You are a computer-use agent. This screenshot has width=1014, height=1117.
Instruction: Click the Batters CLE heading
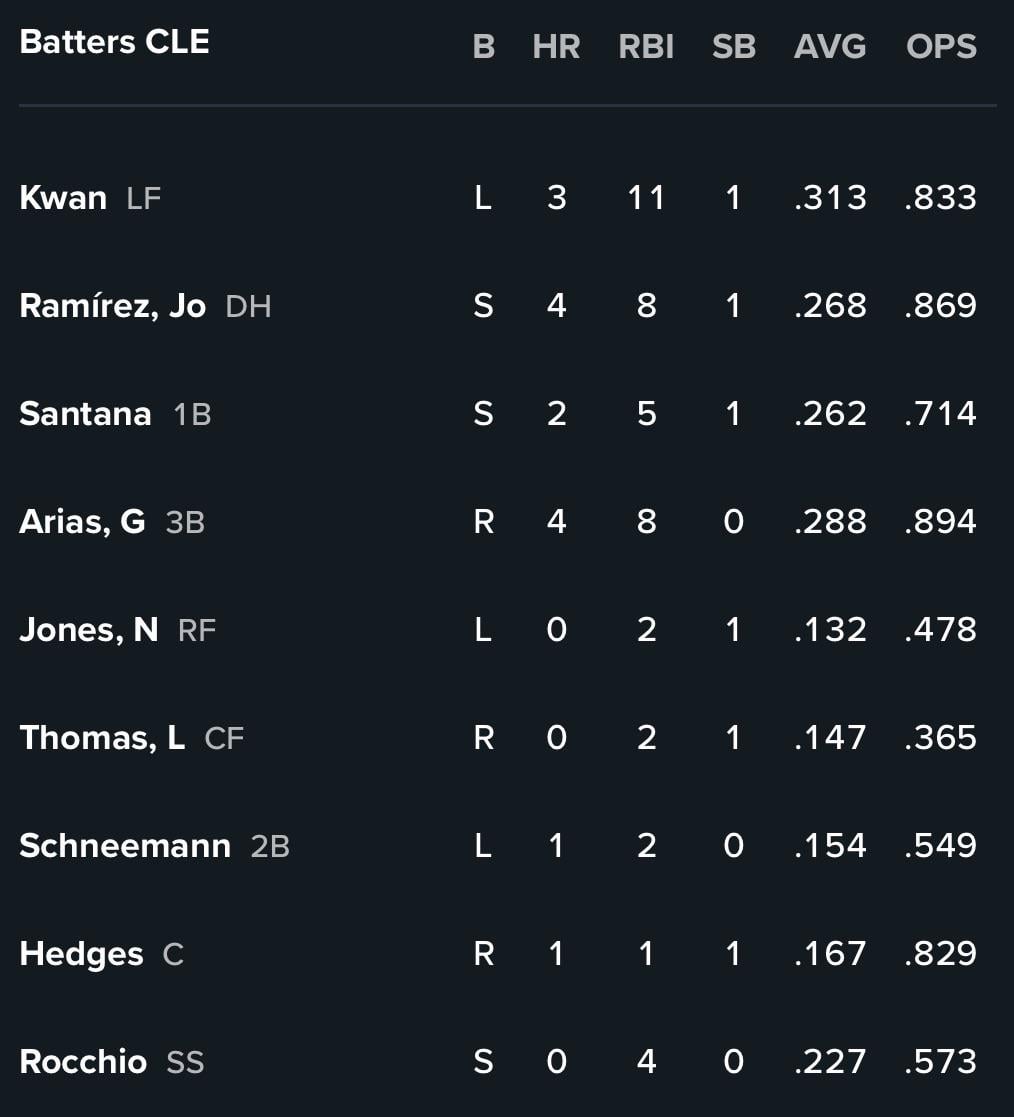[114, 42]
